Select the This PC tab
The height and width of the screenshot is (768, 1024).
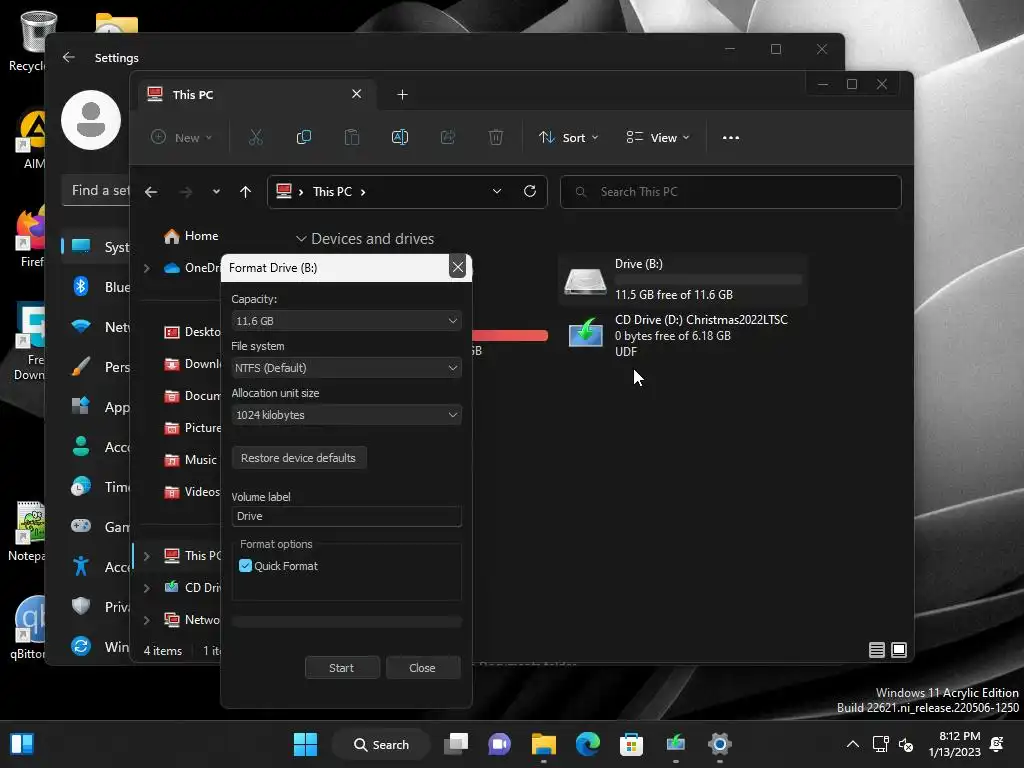coord(255,95)
